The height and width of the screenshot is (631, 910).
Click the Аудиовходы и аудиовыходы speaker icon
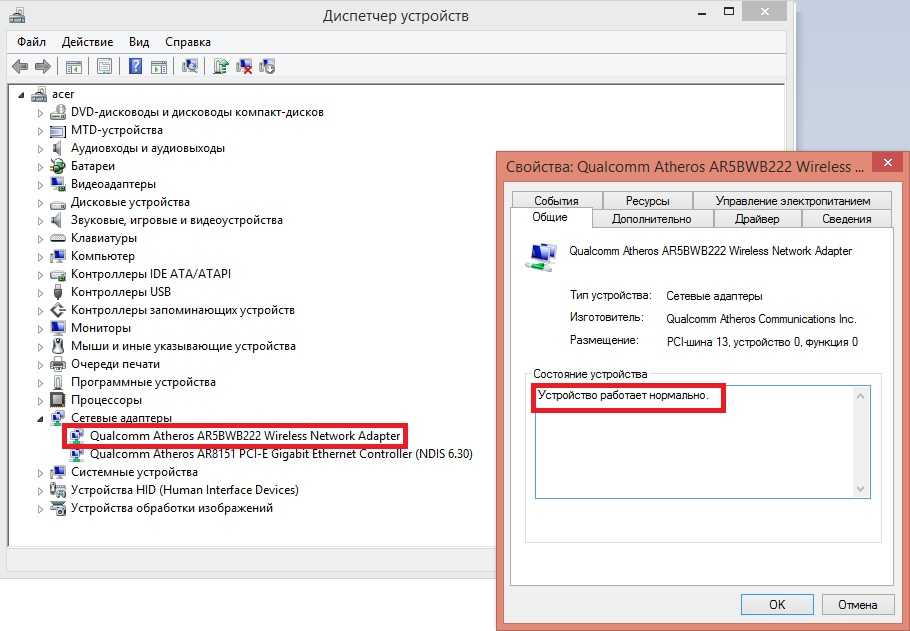coord(57,148)
